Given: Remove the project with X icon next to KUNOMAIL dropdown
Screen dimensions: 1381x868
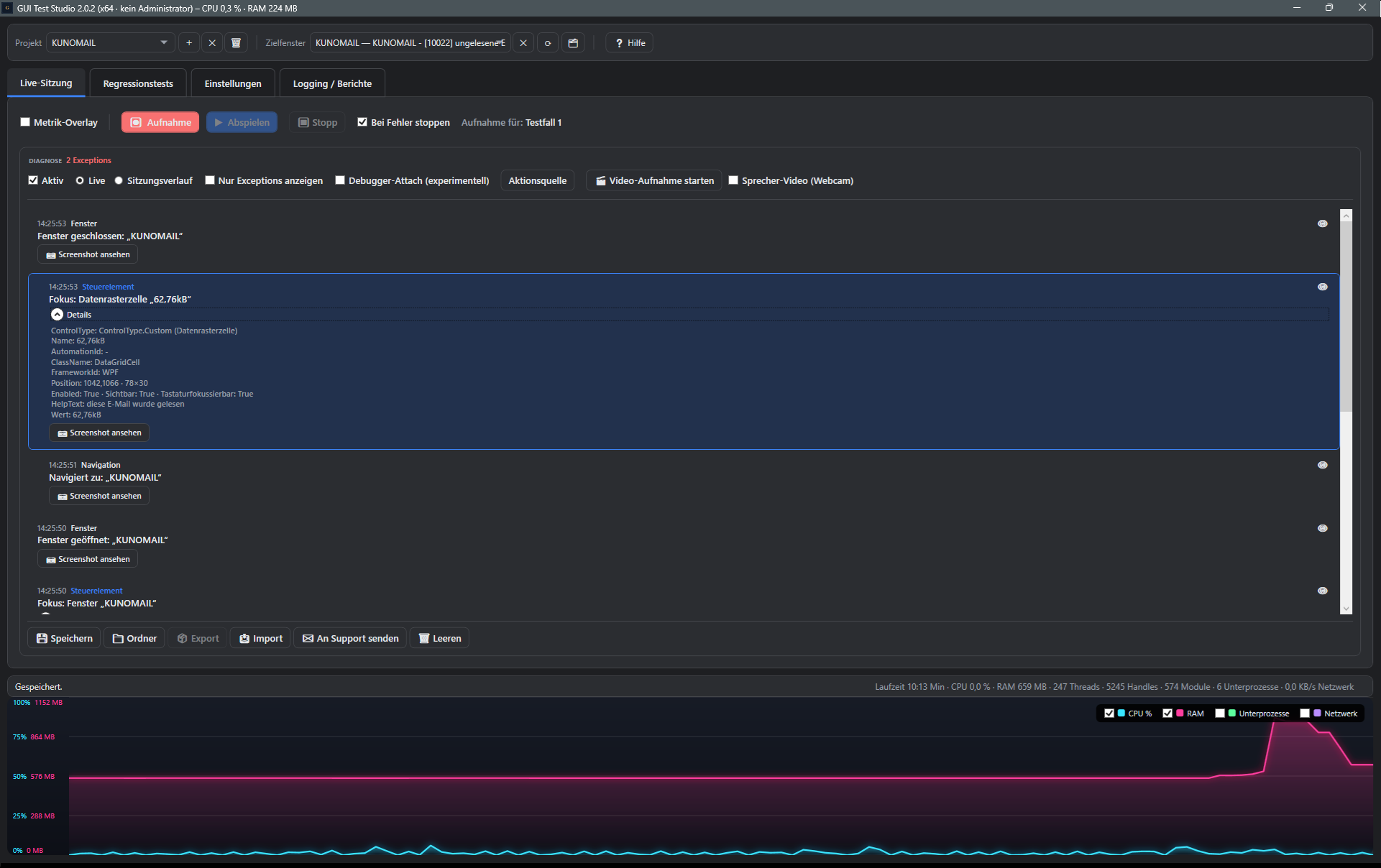Looking at the screenshot, I should pos(212,43).
